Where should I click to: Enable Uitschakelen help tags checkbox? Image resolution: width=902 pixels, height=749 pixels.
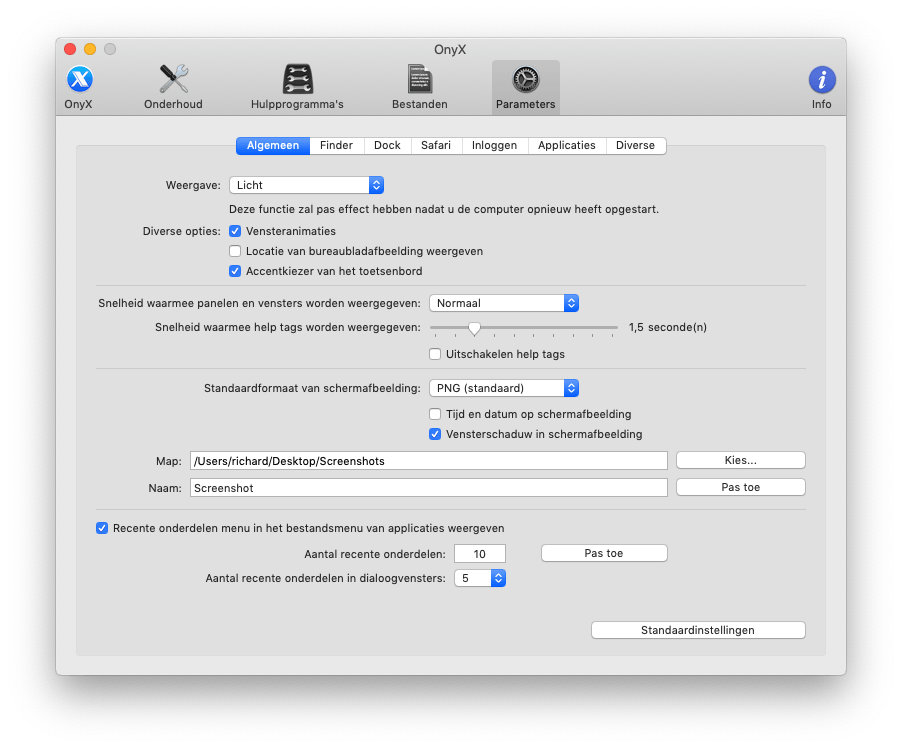click(x=435, y=354)
